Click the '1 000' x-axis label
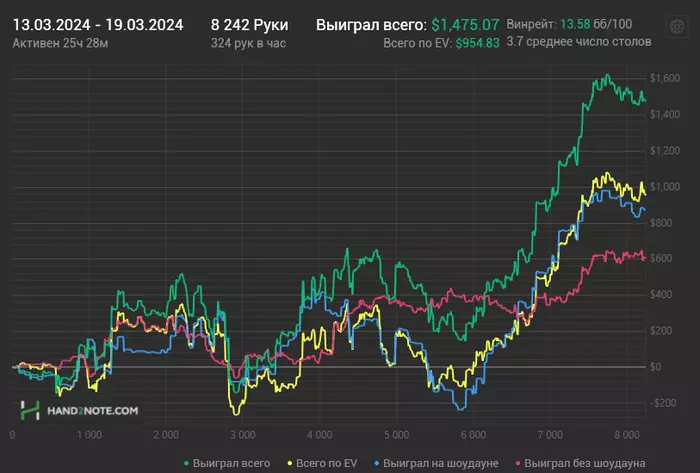Viewport: 700px width, 473px height. tap(89, 435)
